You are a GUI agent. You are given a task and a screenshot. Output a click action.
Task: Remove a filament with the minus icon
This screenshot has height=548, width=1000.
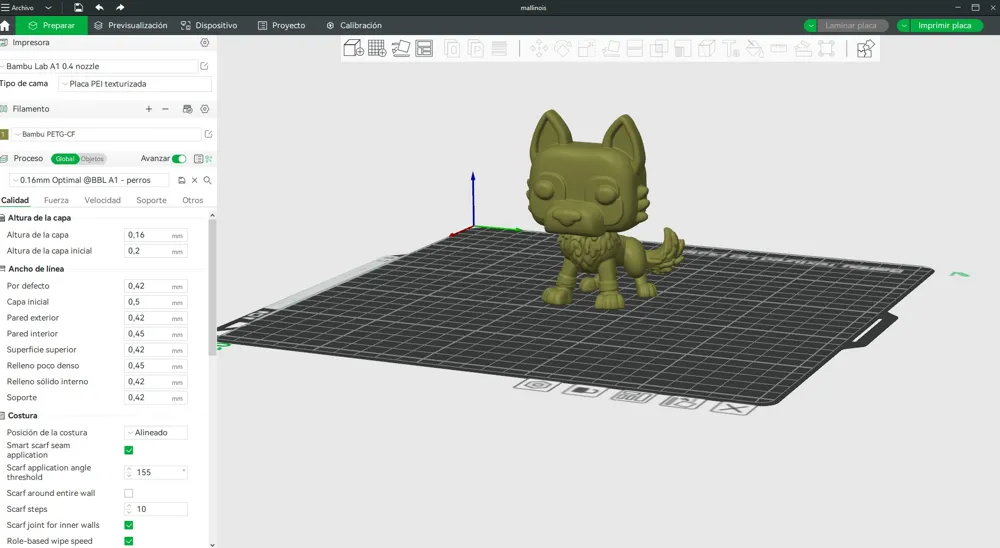[165, 109]
